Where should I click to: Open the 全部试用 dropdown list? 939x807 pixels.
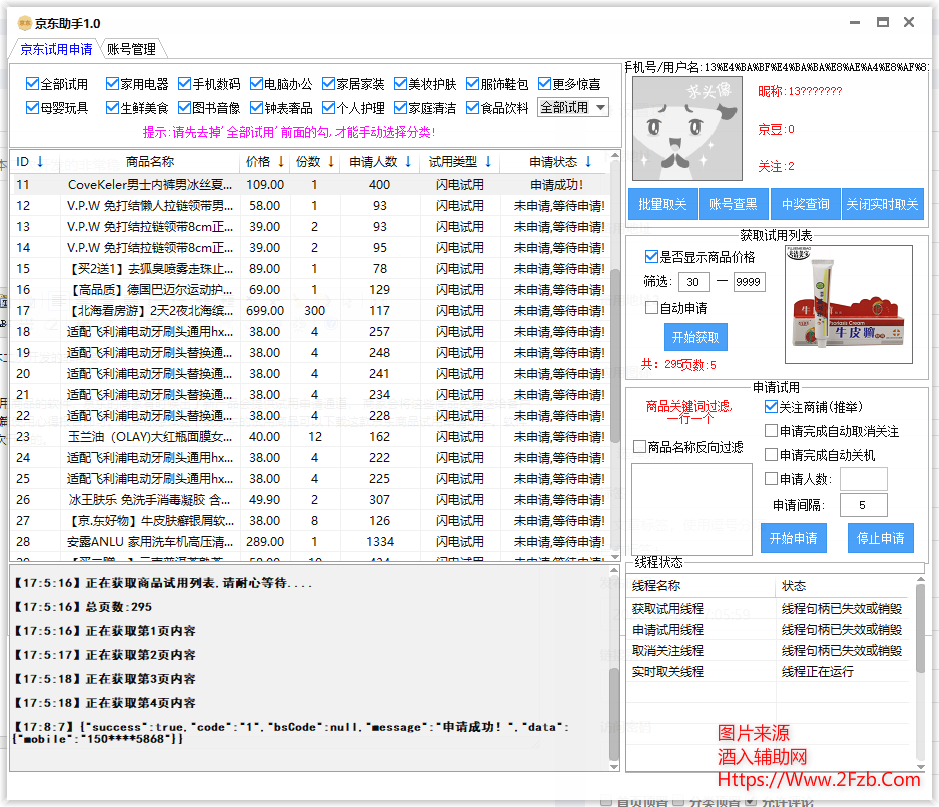[x=573, y=107]
